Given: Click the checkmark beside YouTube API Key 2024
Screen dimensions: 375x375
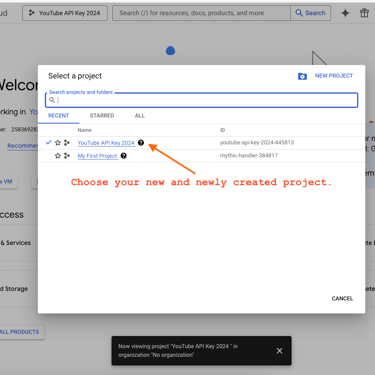Looking at the screenshot, I should 48,142.
